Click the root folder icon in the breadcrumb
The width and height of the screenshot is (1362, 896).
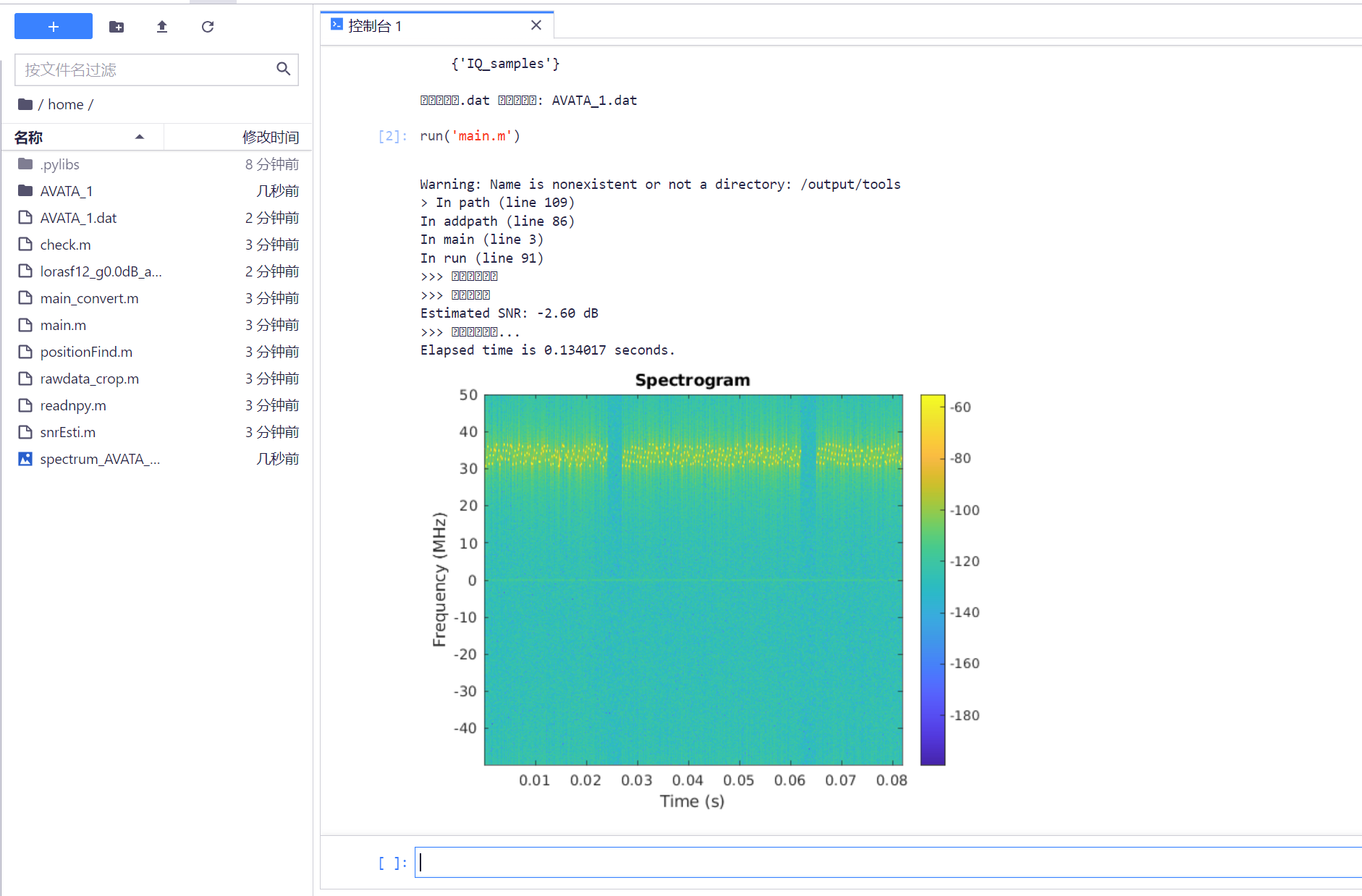click(x=25, y=104)
